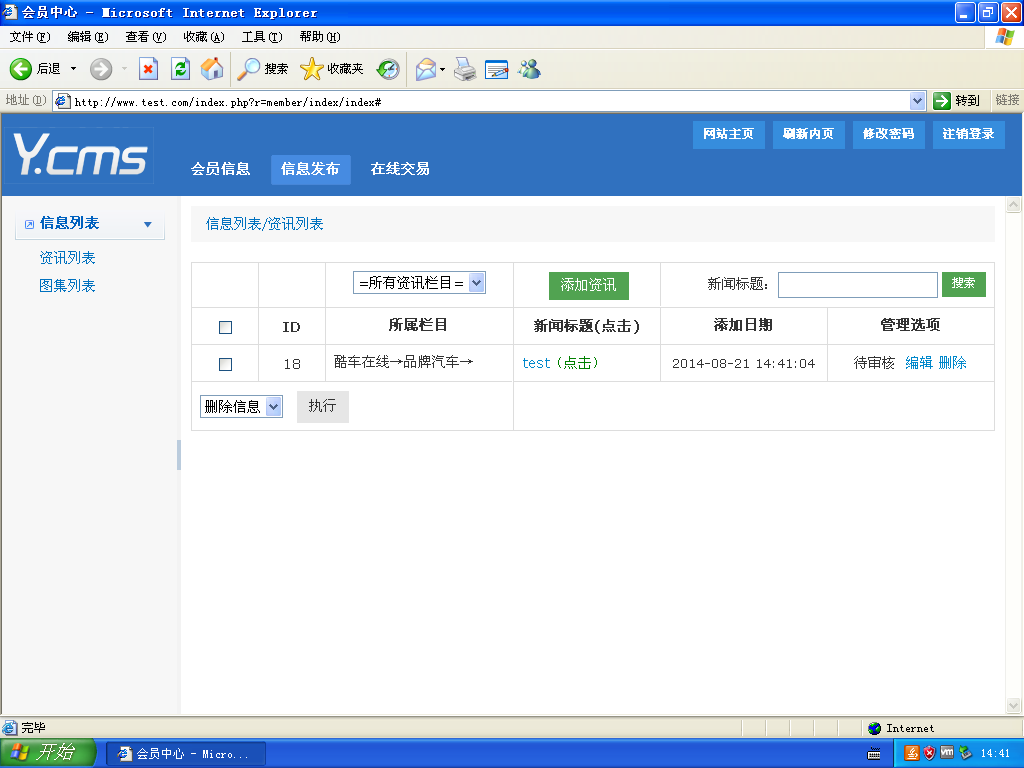1024x768 pixels.
Task: Open the 查看(V) menu
Action: tap(146, 37)
